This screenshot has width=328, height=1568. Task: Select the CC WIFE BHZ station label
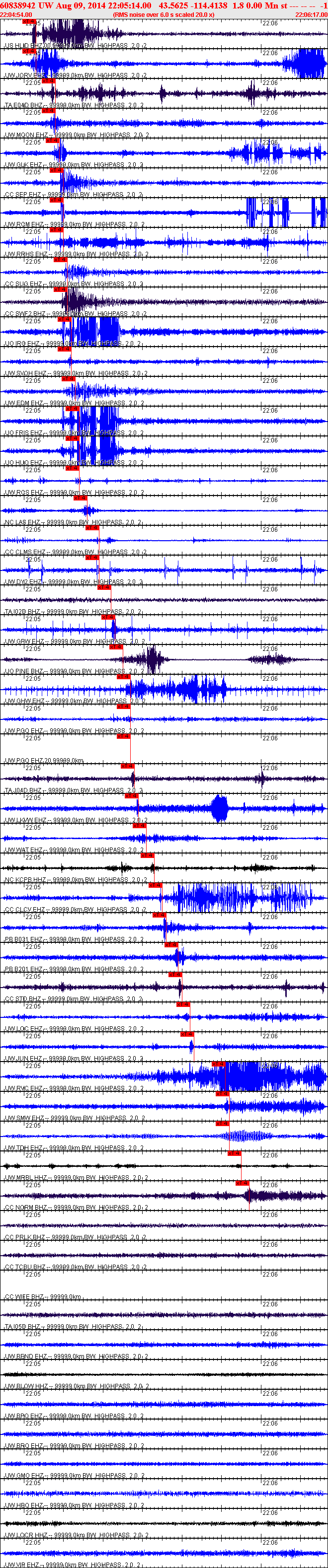tap(25, 1297)
